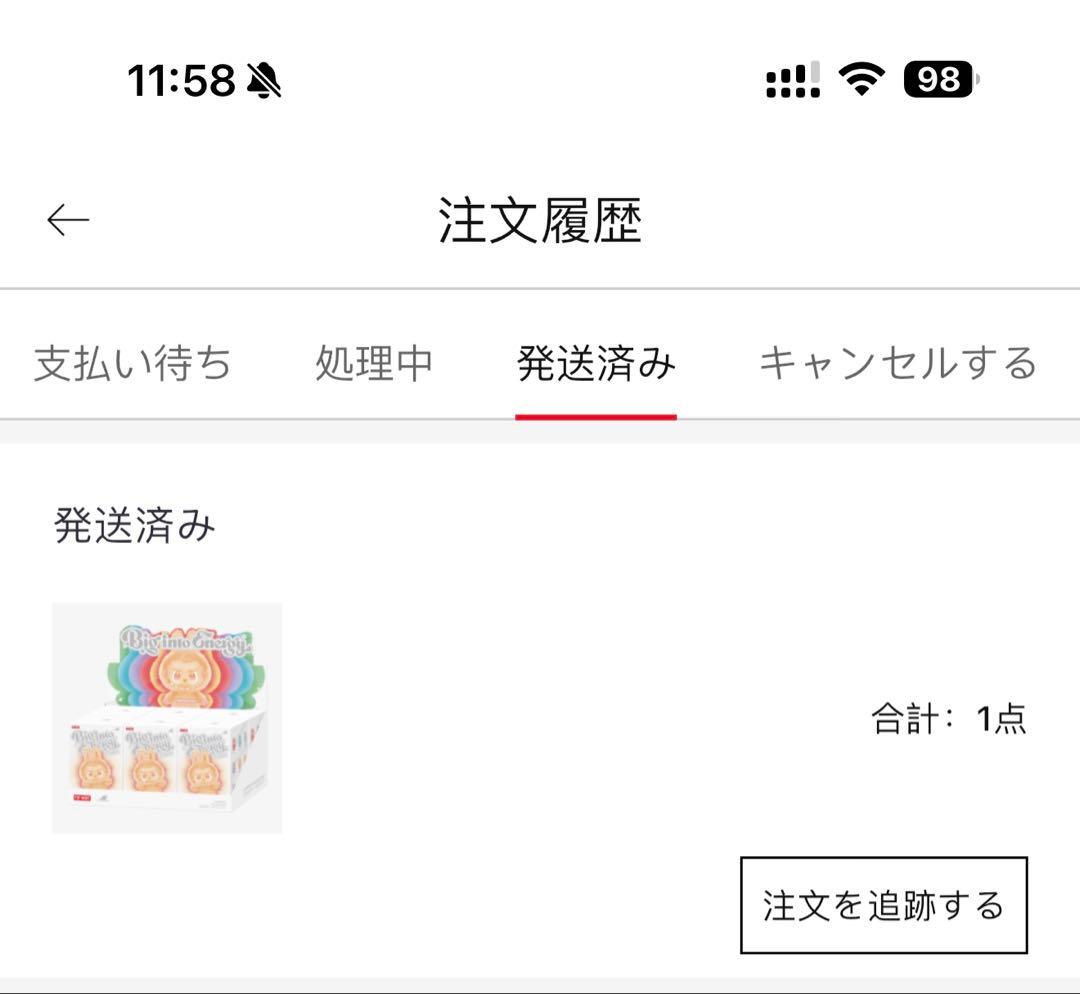This screenshot has height=994, width=1080.
Task: Open the 注文履歴 page title
Action: pos(540,218)
